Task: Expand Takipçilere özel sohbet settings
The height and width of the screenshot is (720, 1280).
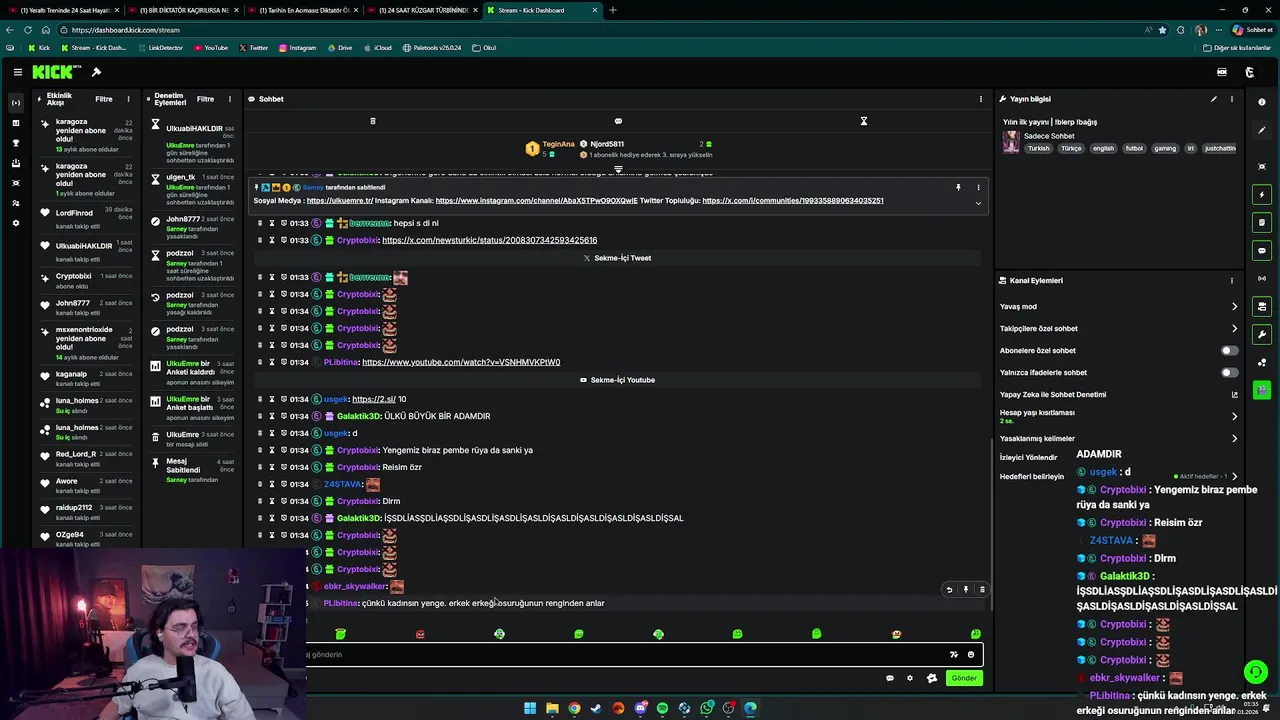Action: click(1234, 329)
